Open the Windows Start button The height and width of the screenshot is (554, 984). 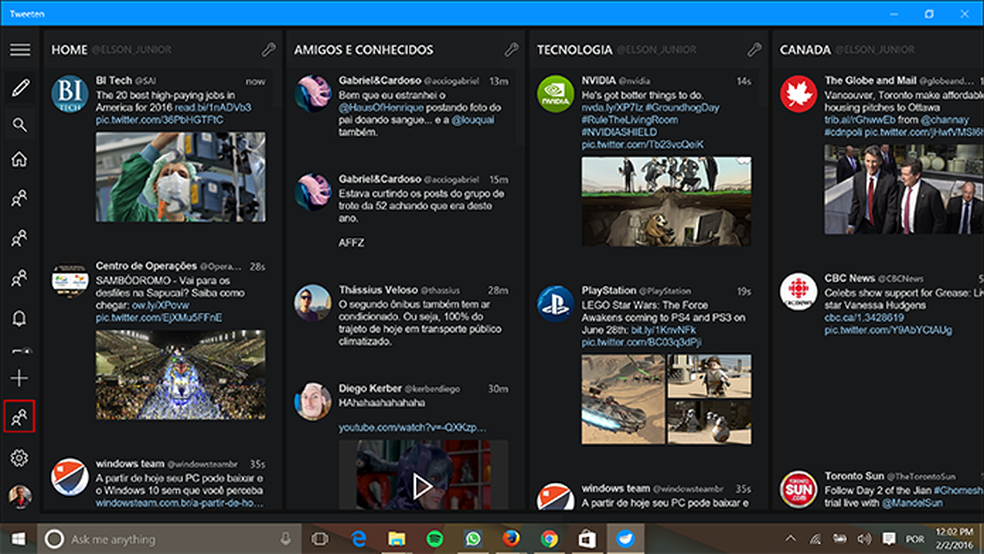point(18,538)
